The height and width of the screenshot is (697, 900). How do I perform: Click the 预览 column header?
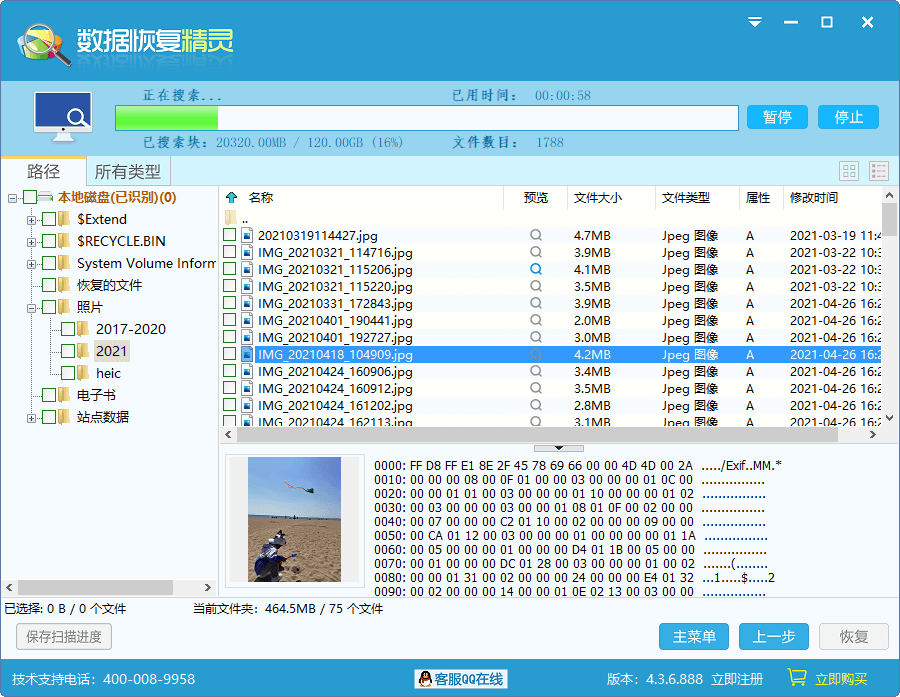click(536, 198)
